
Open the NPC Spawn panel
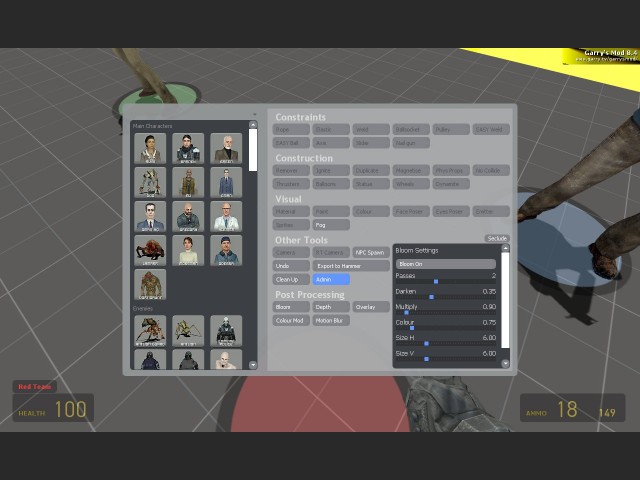click(x=371, y=252)
